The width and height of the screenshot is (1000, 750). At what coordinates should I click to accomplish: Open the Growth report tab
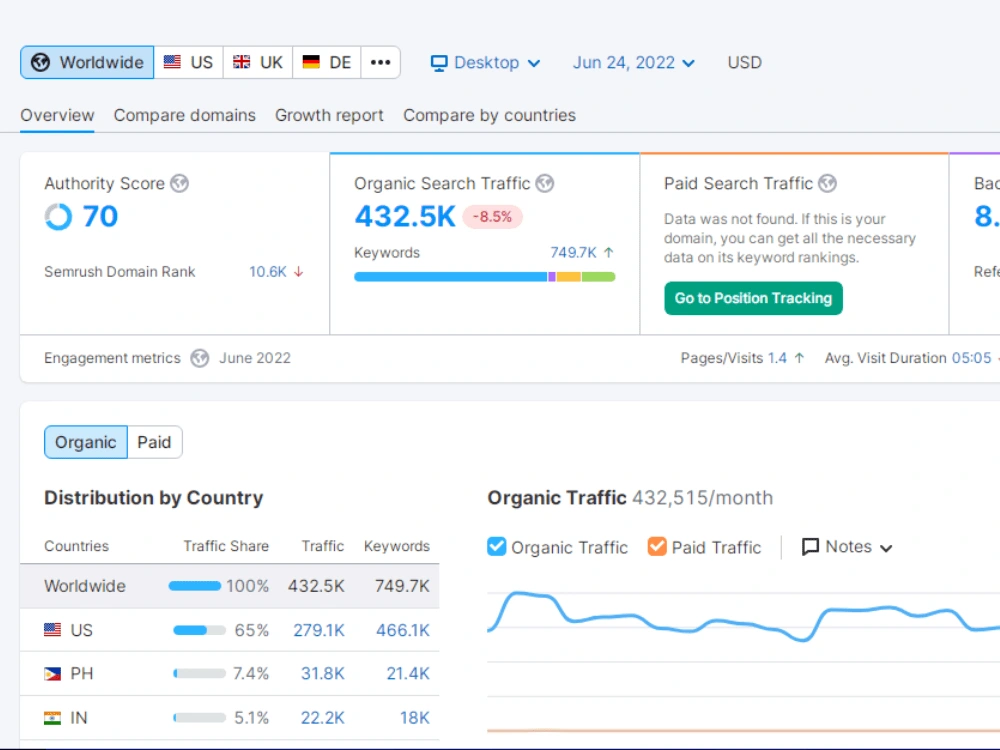click(x=329, y=115)
